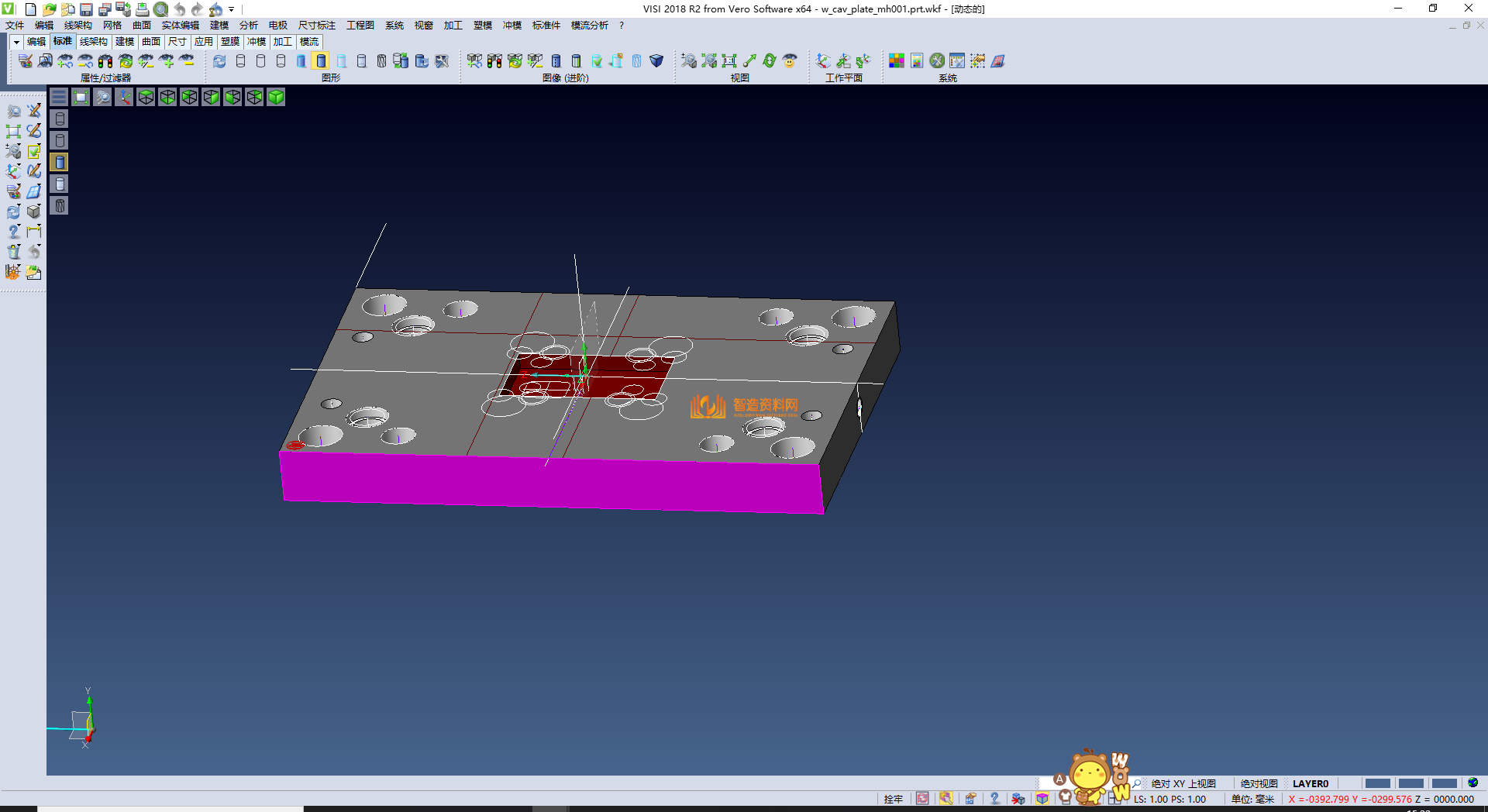This screenshot has height=812, width=1488.
Task: Click the Save icon in quick-access toolbar
Action: click(86, 9)
